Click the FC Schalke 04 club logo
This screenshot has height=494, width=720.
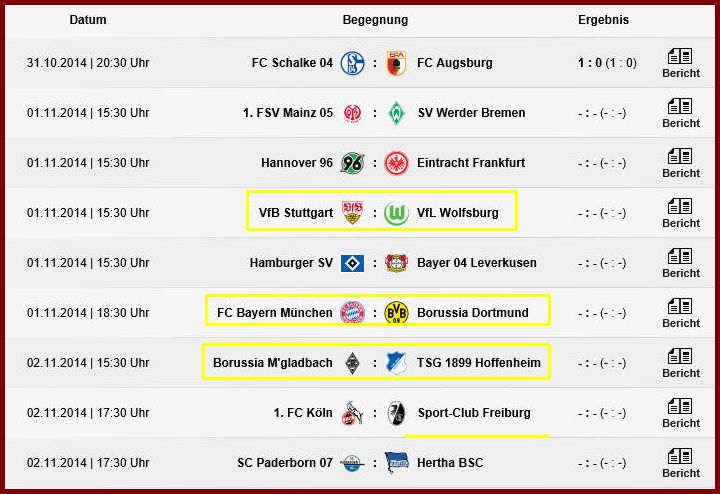pyautogui.click(x=352, y=63)
